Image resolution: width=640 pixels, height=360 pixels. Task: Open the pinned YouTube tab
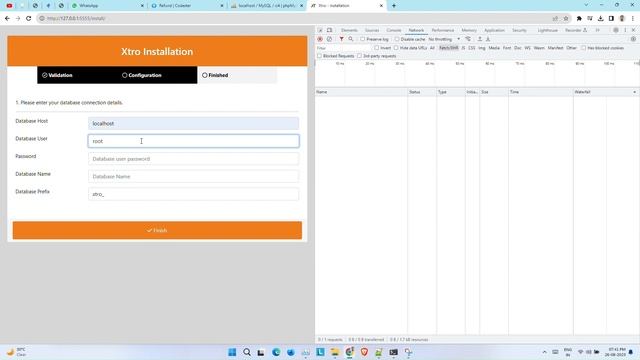point(9,6)
